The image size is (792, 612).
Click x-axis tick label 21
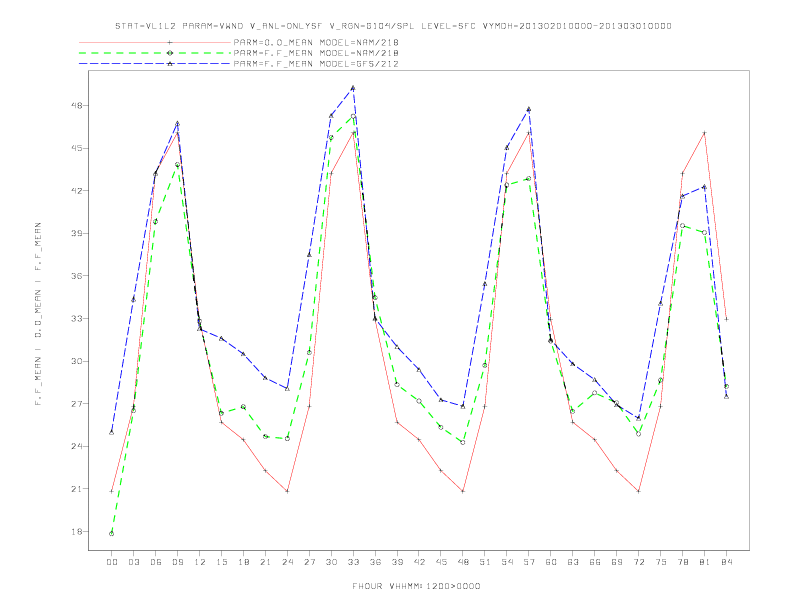265,562
